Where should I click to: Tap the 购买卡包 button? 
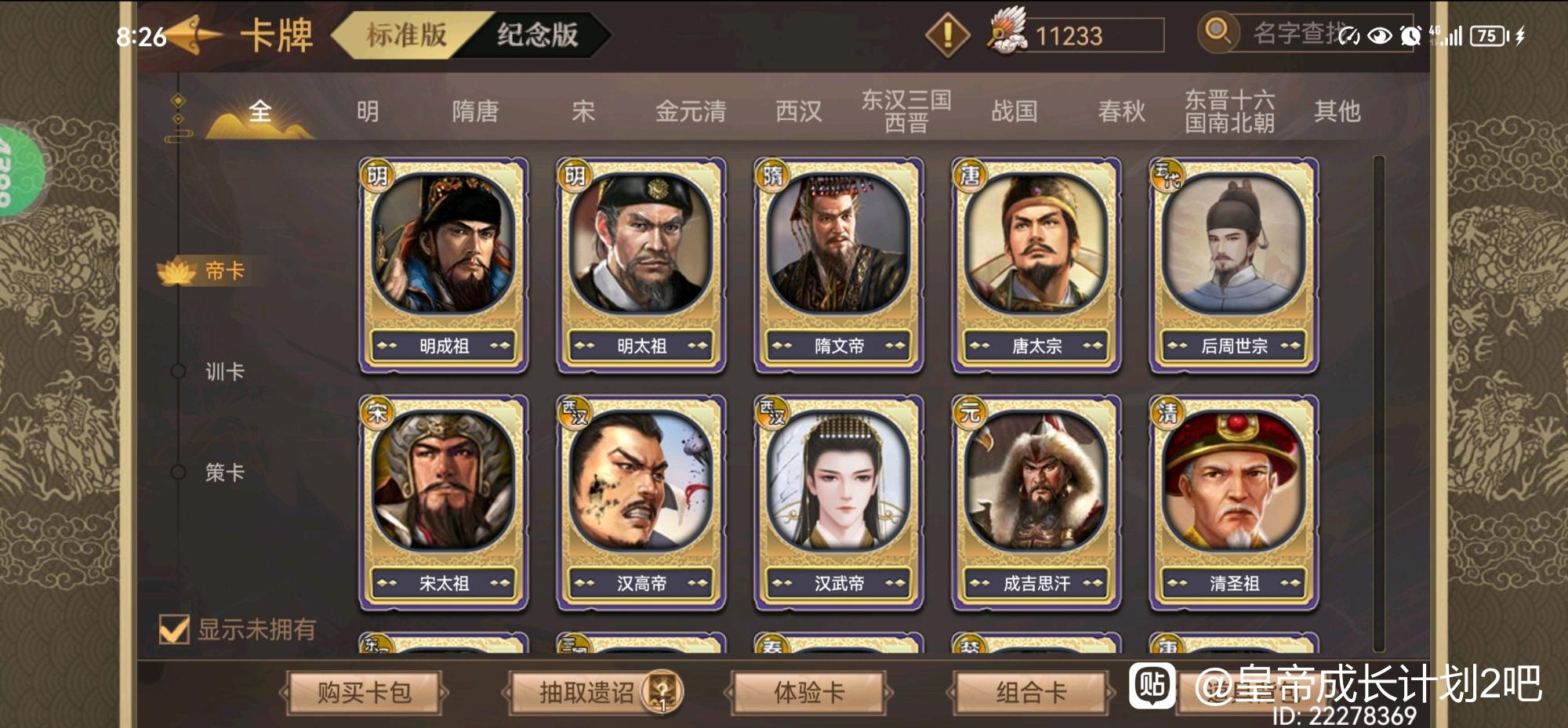365,693
